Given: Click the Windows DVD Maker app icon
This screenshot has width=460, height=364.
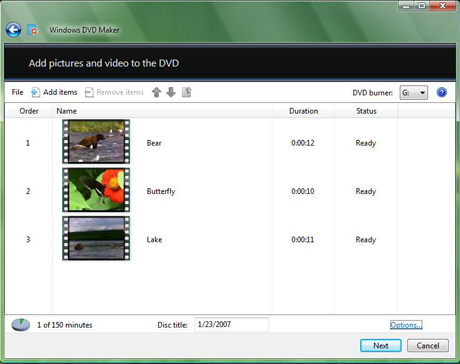Looking at the screenshot, I should coord(32,30).
